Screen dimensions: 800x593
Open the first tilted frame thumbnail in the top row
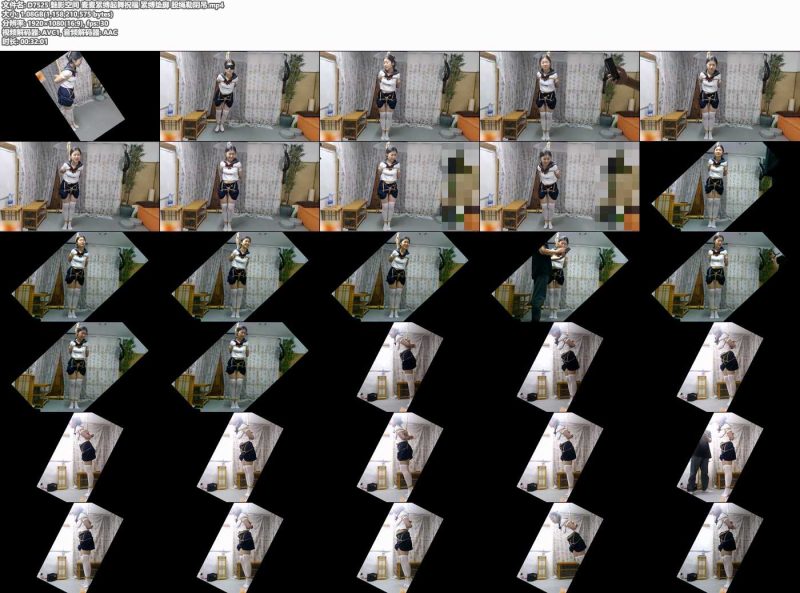click(80, 96)
